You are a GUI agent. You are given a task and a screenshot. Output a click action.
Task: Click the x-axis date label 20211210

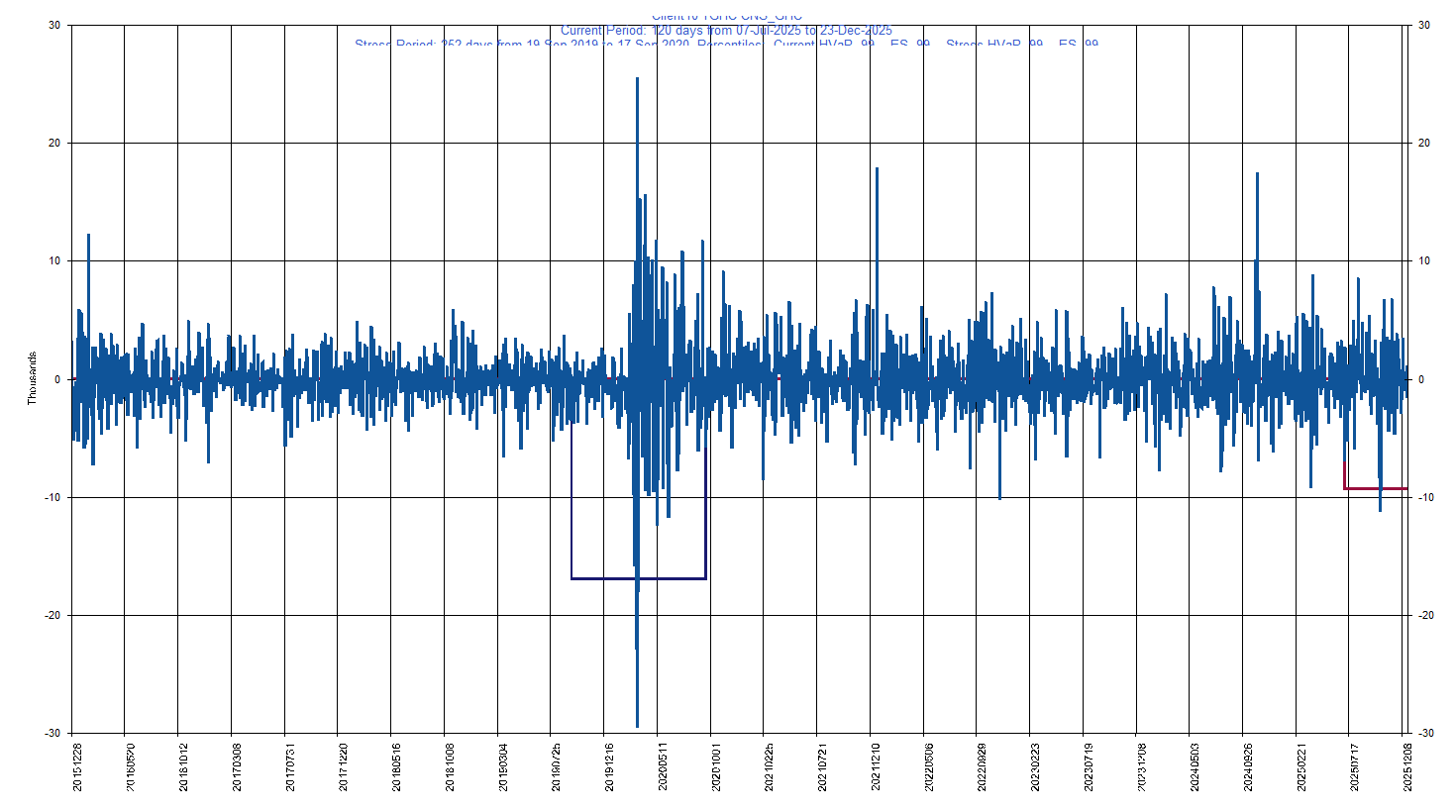click(877, 767)
